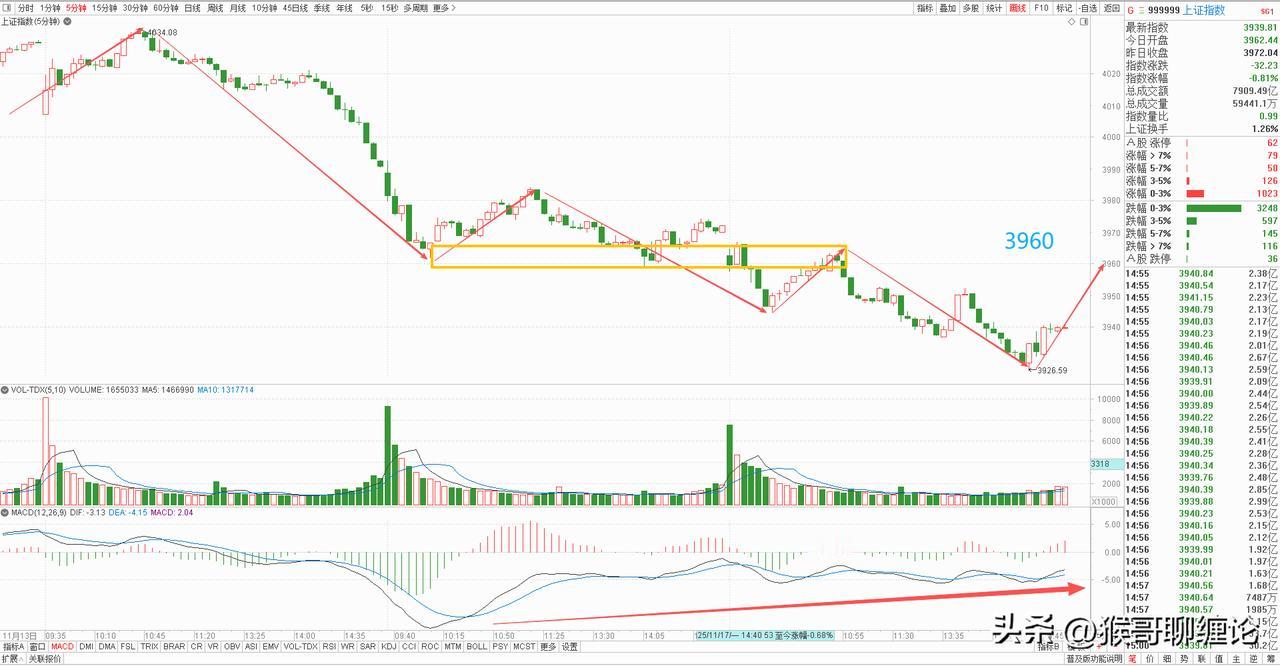
Task: Switch to 年线 yearly chart
Action: click(x=344, y=8)
